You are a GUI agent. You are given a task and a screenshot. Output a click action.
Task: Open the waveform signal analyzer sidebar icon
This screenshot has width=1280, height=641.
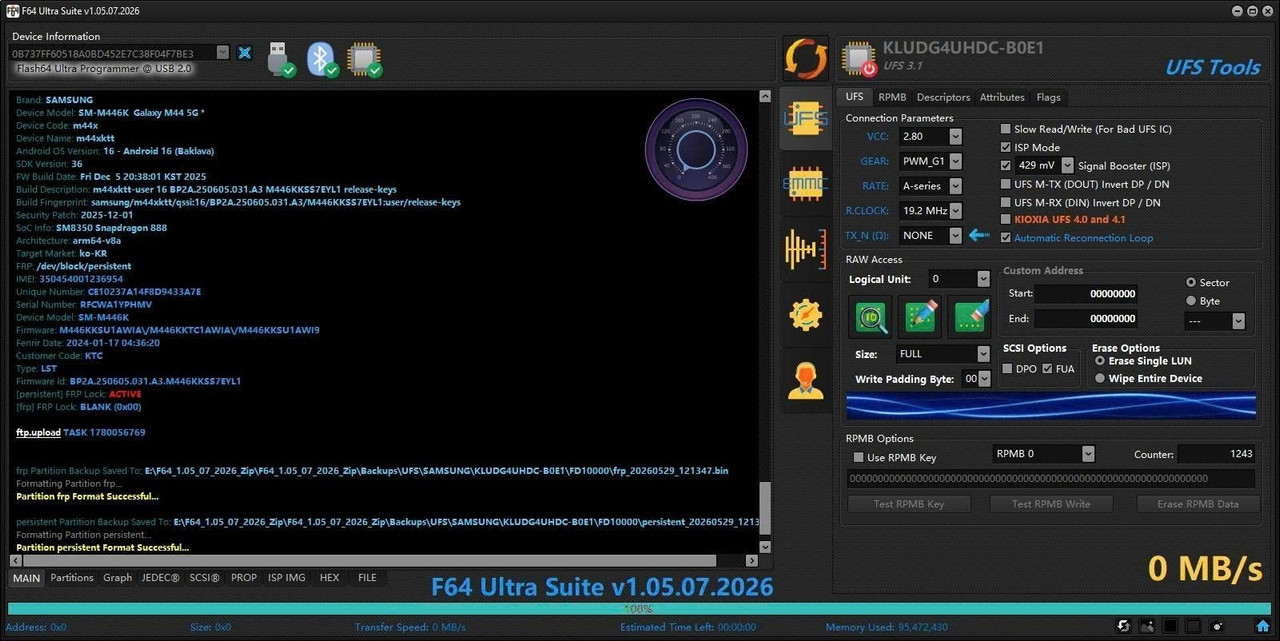(x=805, y=249)
